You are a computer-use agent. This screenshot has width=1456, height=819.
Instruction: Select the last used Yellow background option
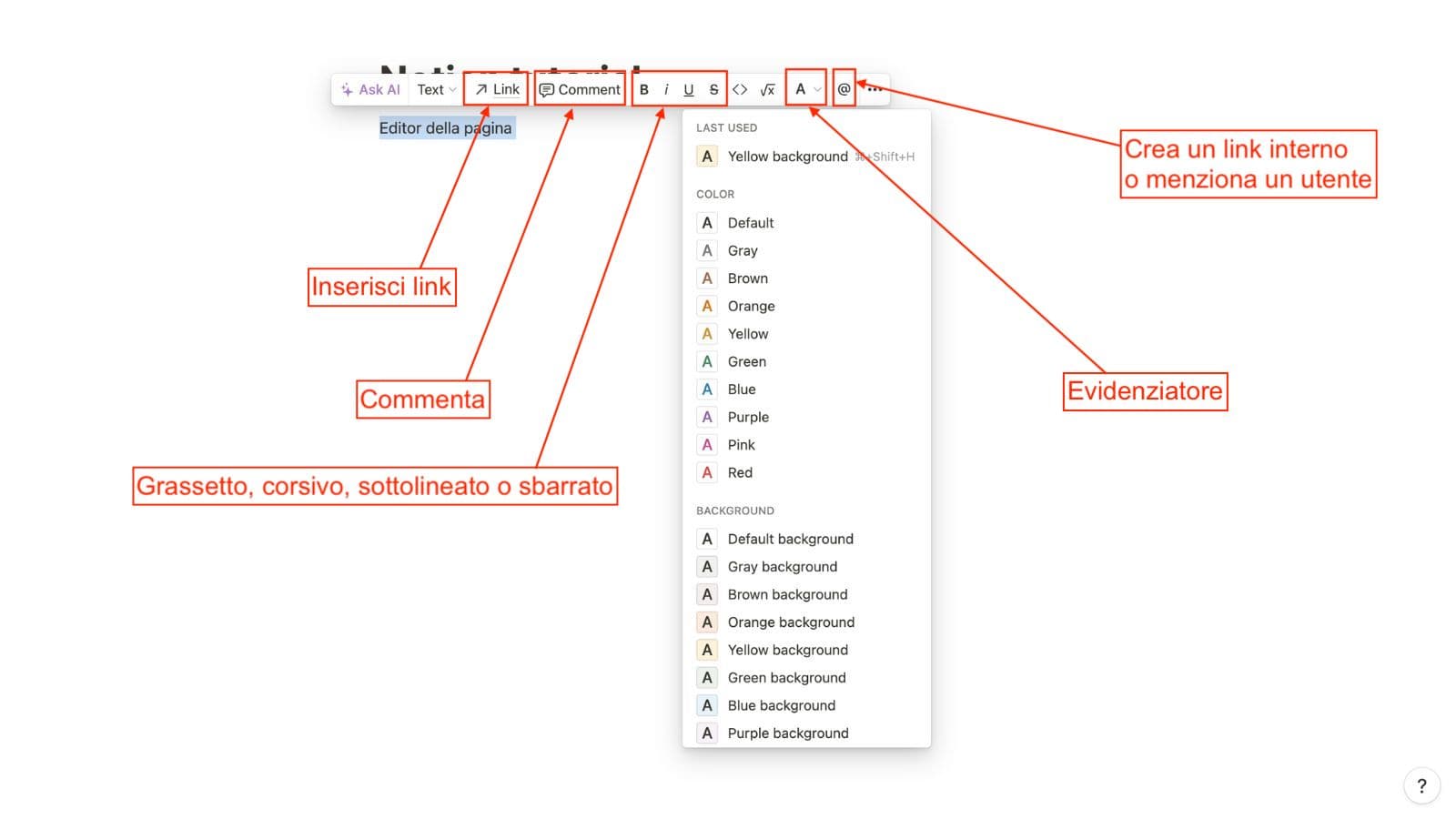tap(787, 156)
